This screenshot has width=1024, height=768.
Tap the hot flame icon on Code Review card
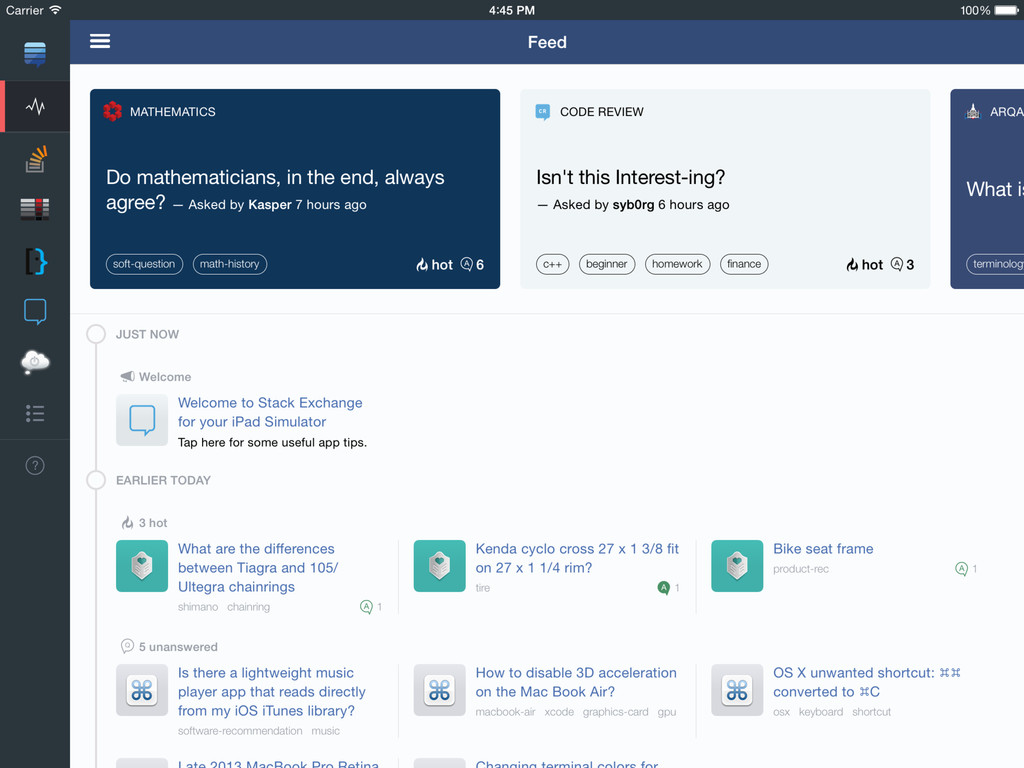click(852, 264)
